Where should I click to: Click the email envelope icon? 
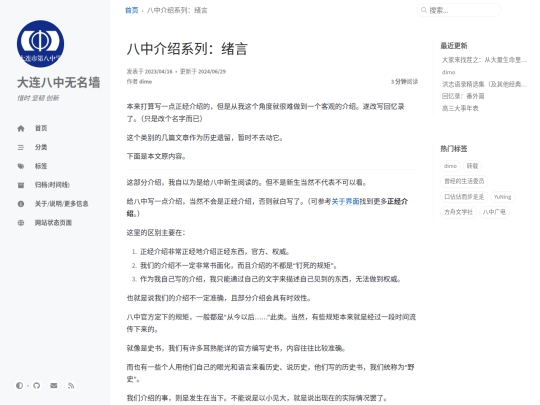tap(54, 385)
